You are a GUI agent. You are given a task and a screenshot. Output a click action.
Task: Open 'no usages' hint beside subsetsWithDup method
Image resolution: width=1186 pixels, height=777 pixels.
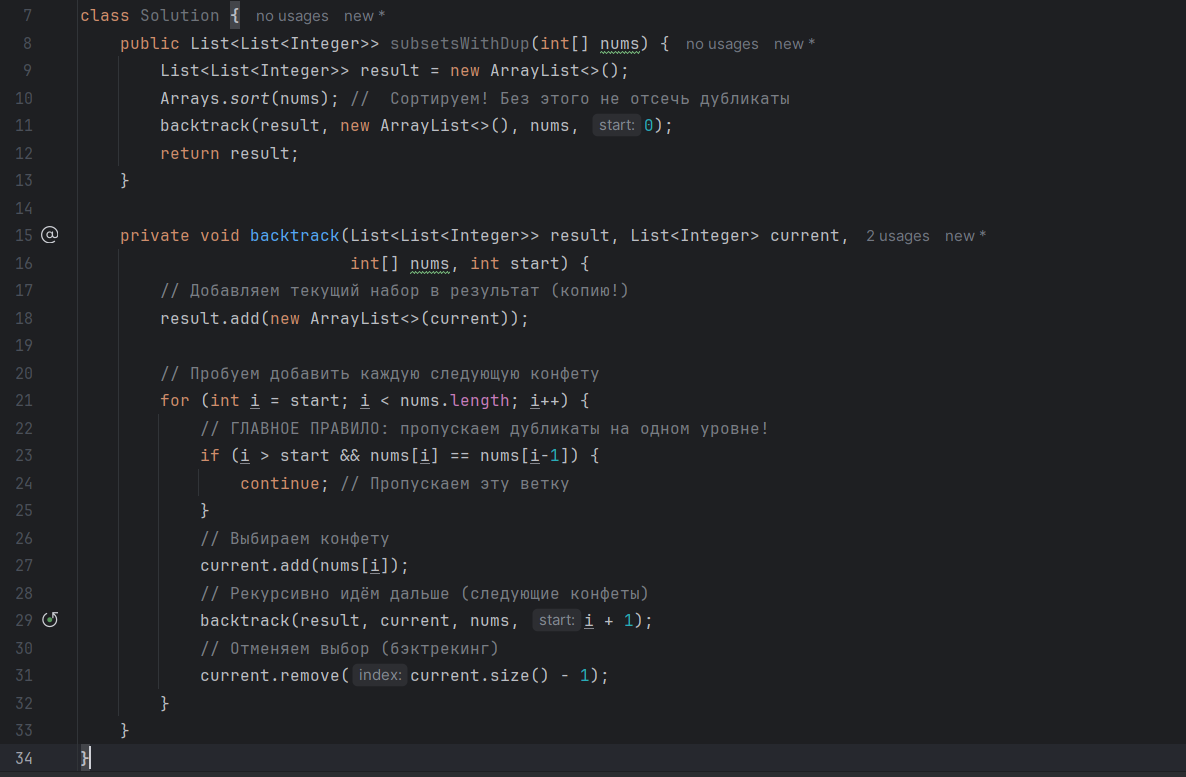click(x=722, y=44)
